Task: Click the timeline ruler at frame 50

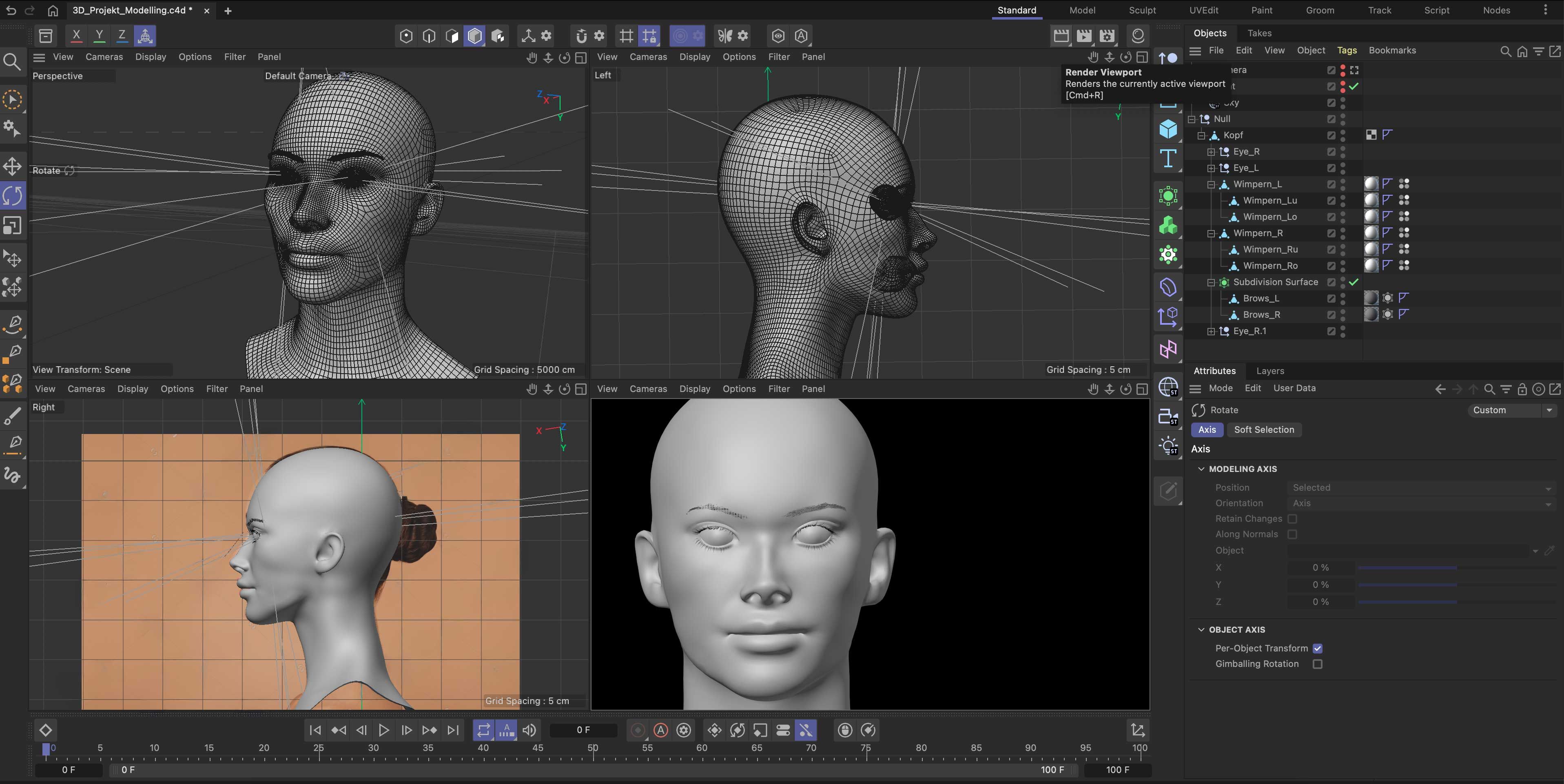Action: (593, 748)
